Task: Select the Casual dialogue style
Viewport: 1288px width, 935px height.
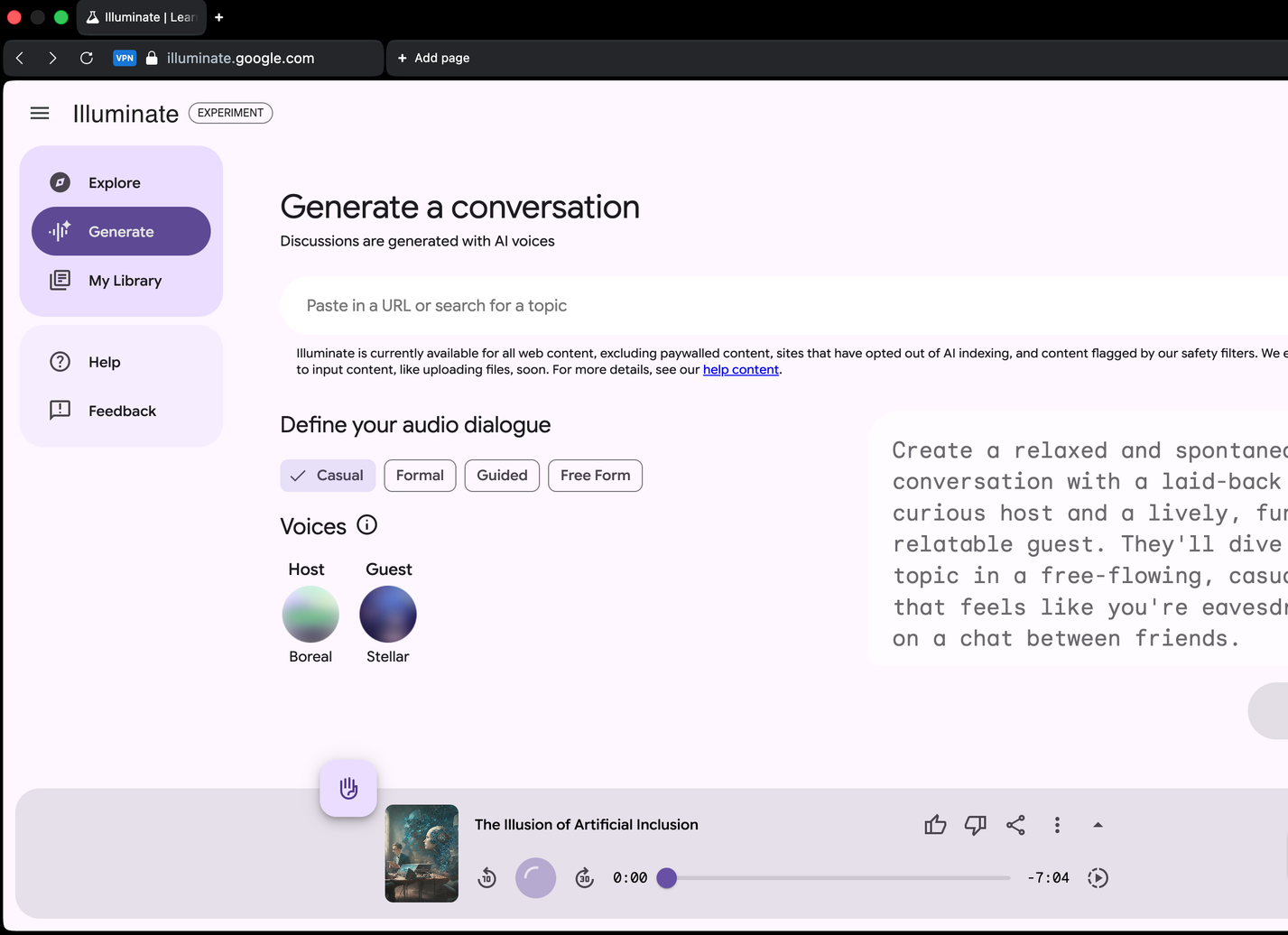Action: (x=328, y=476)
